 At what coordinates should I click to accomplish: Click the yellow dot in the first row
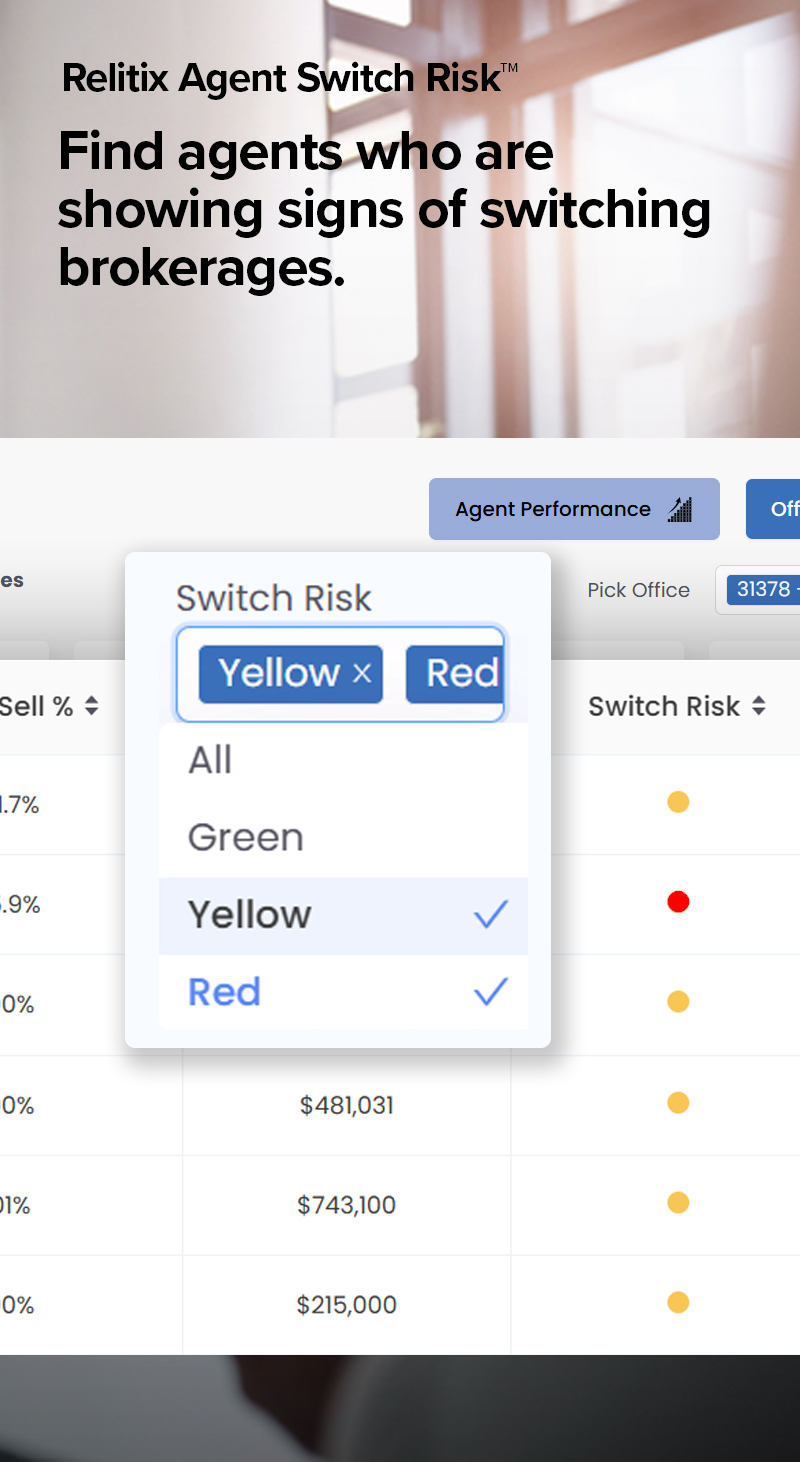coord(678,802)
